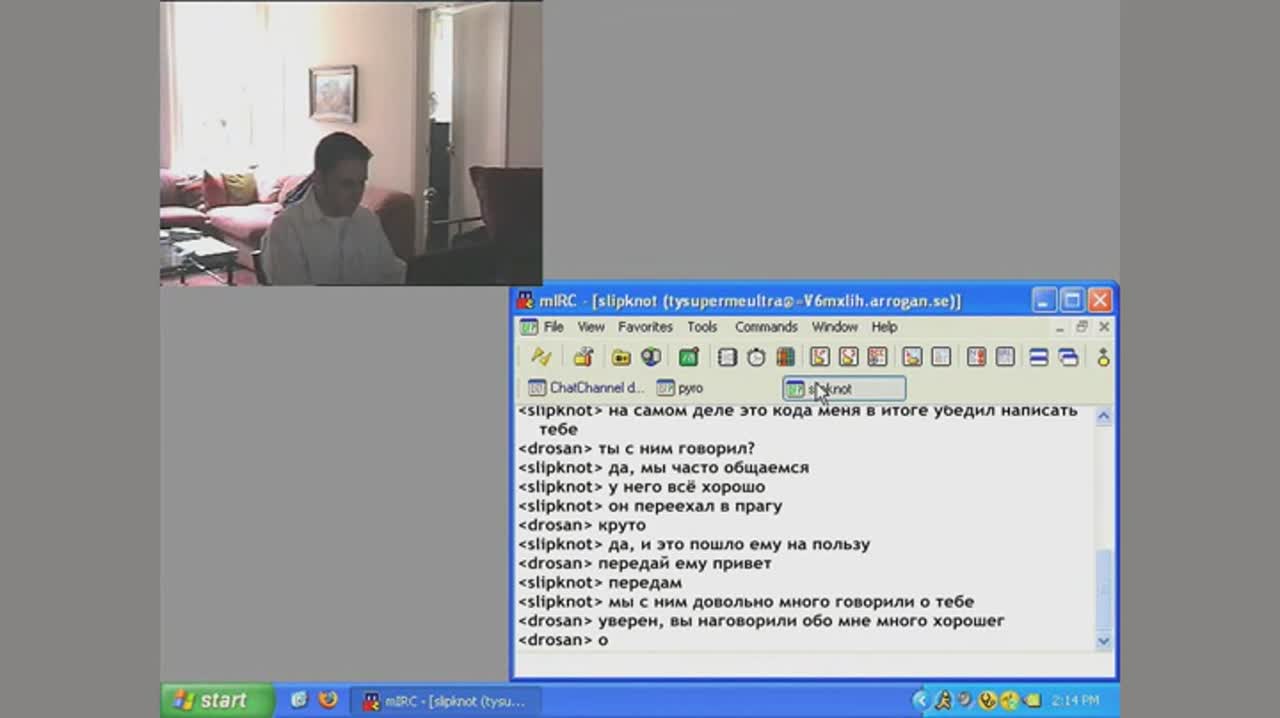Click the Cascade Windows icon

1068,357
